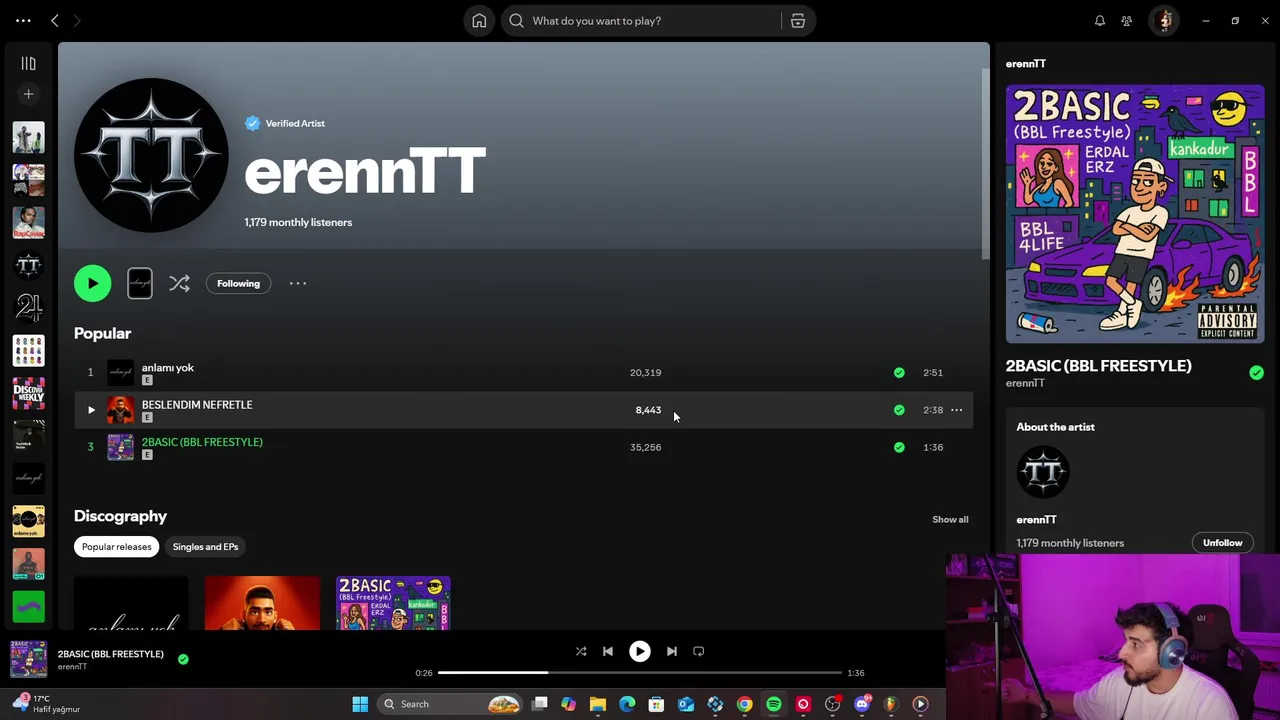1280x720 pixels.
Task: Toggle saved check for 2BASIC track row
Action: coord(899,447)
